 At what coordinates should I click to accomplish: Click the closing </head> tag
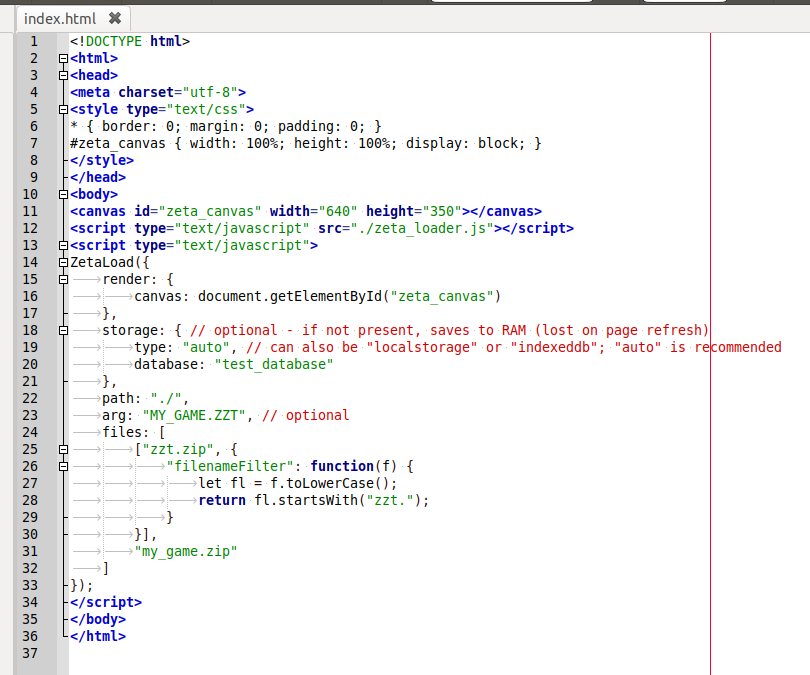98,177
